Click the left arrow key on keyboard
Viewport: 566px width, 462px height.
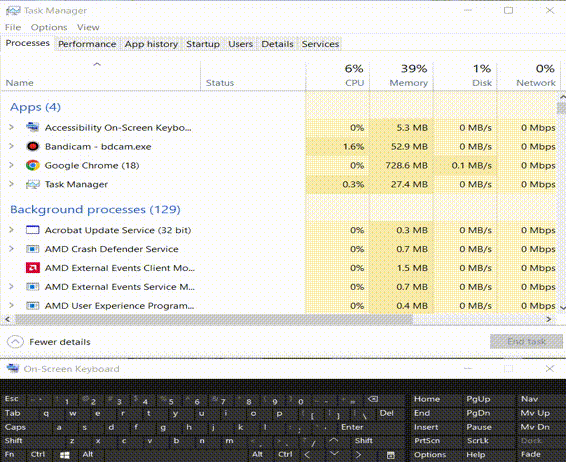tap(308, 455)
